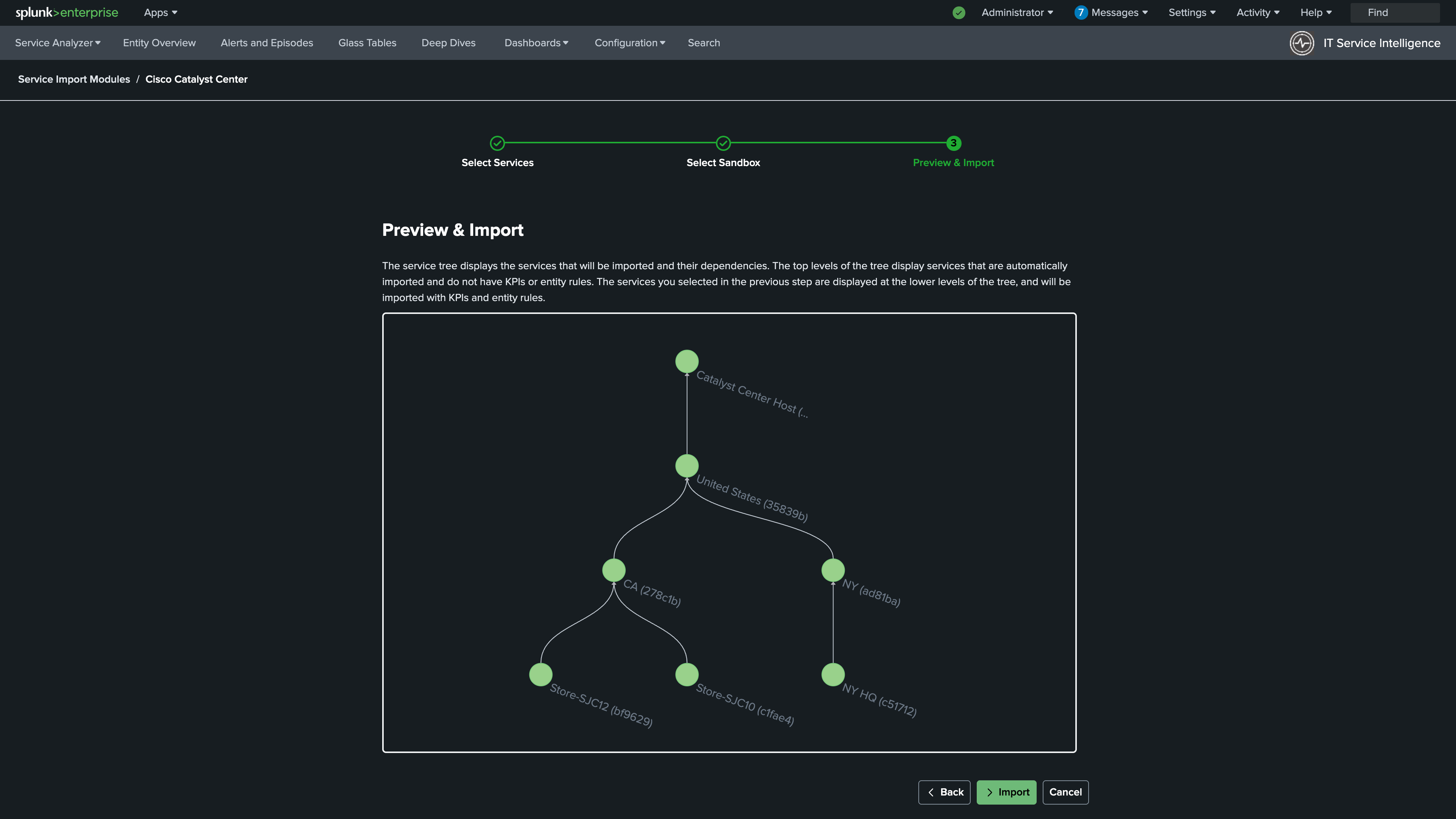
Task: Click the IT Service Intelligence title
Action: [1382, 43]
